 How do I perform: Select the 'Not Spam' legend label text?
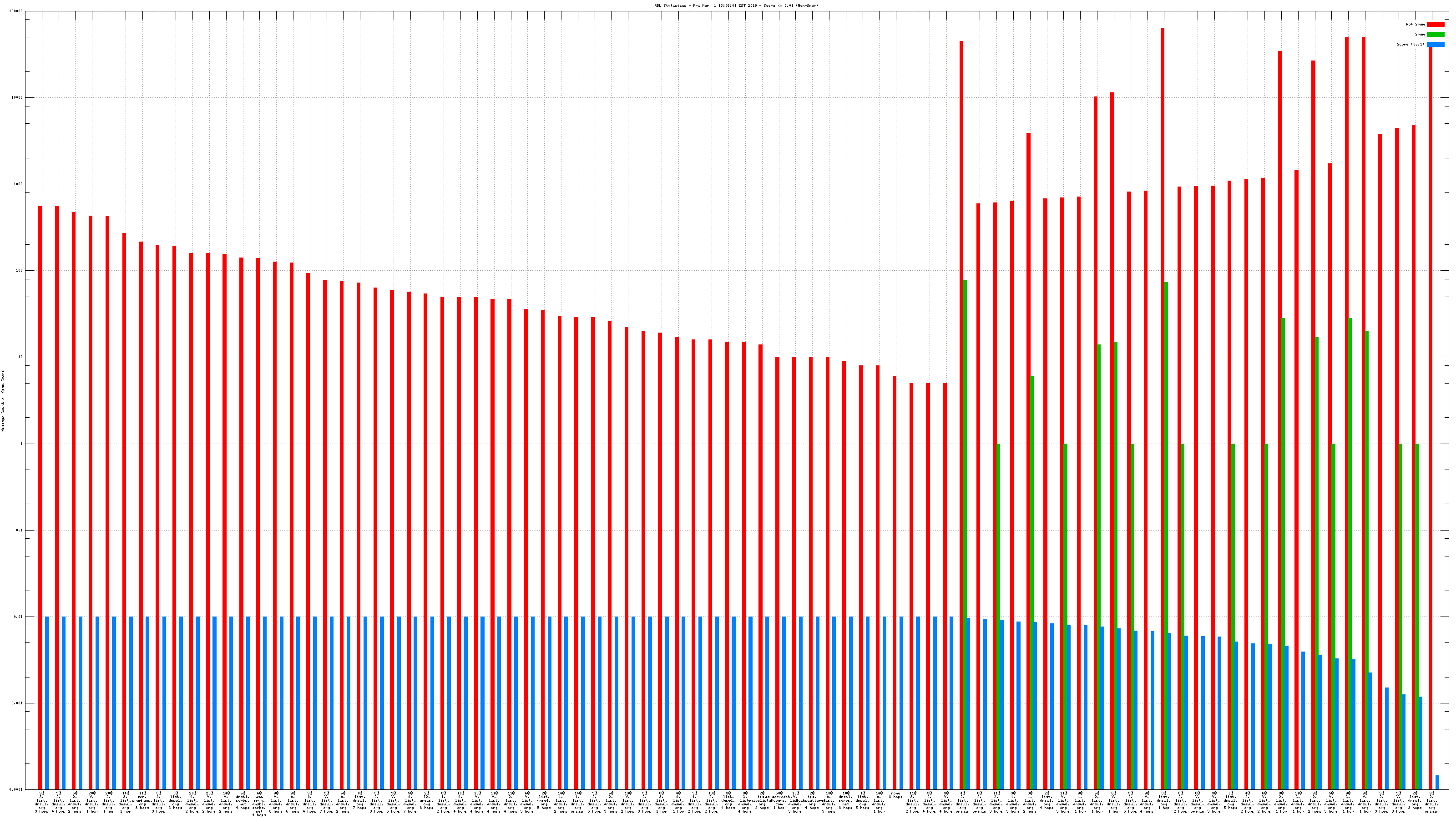(x=1416, y=24)
